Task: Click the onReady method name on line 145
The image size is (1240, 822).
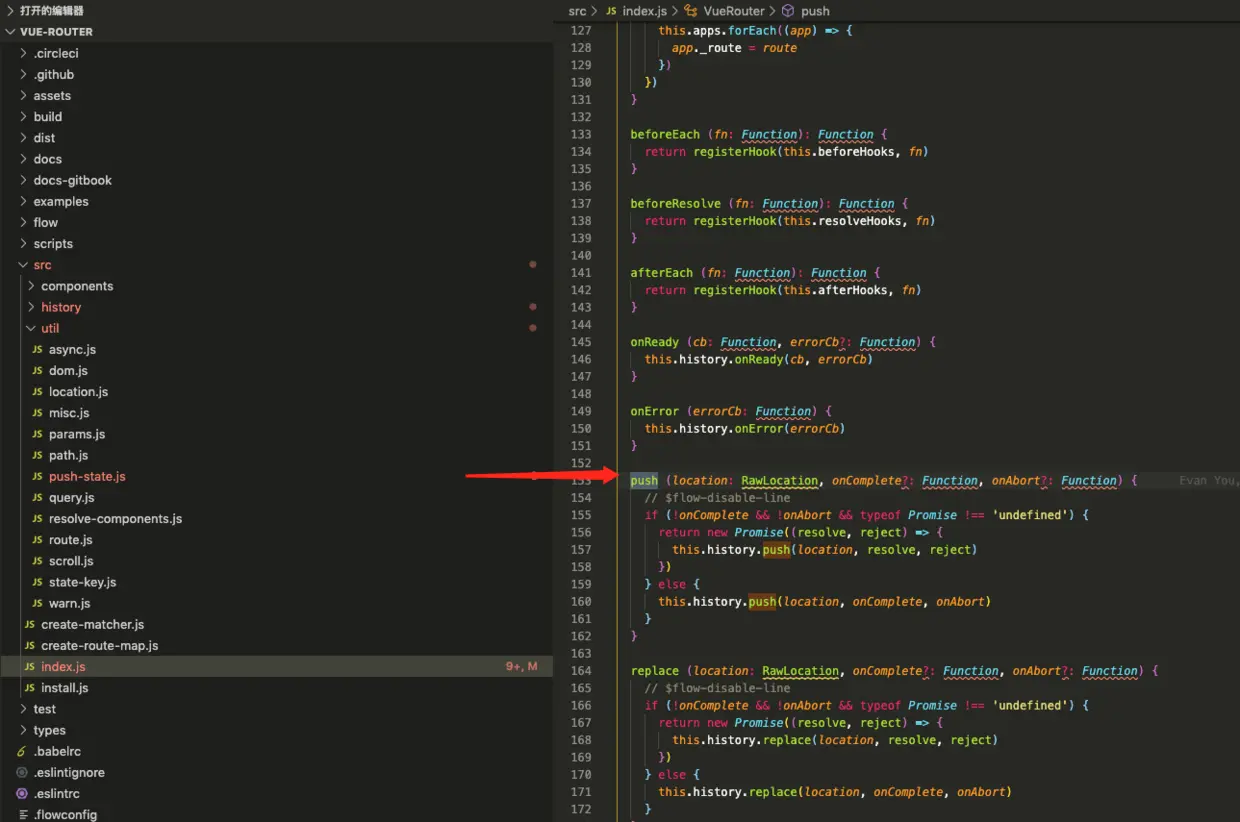Action: (654, 342)
